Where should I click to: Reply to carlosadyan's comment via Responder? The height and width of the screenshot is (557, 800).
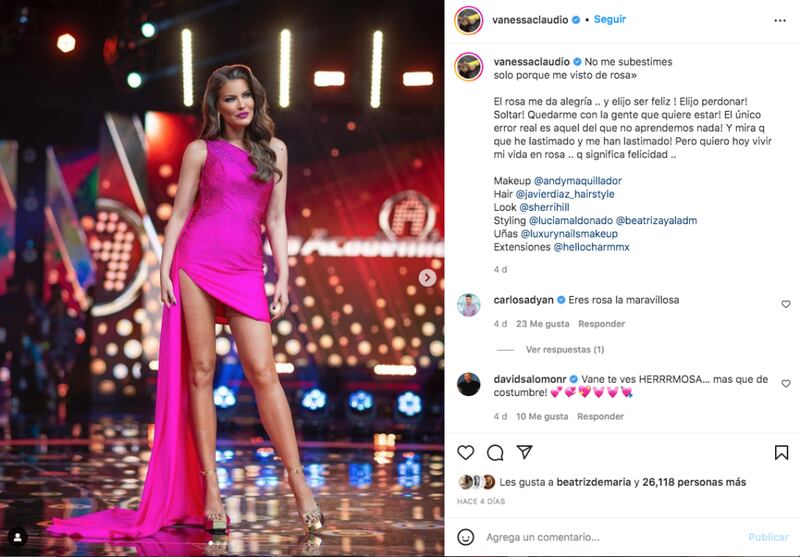tap(602, 324)
